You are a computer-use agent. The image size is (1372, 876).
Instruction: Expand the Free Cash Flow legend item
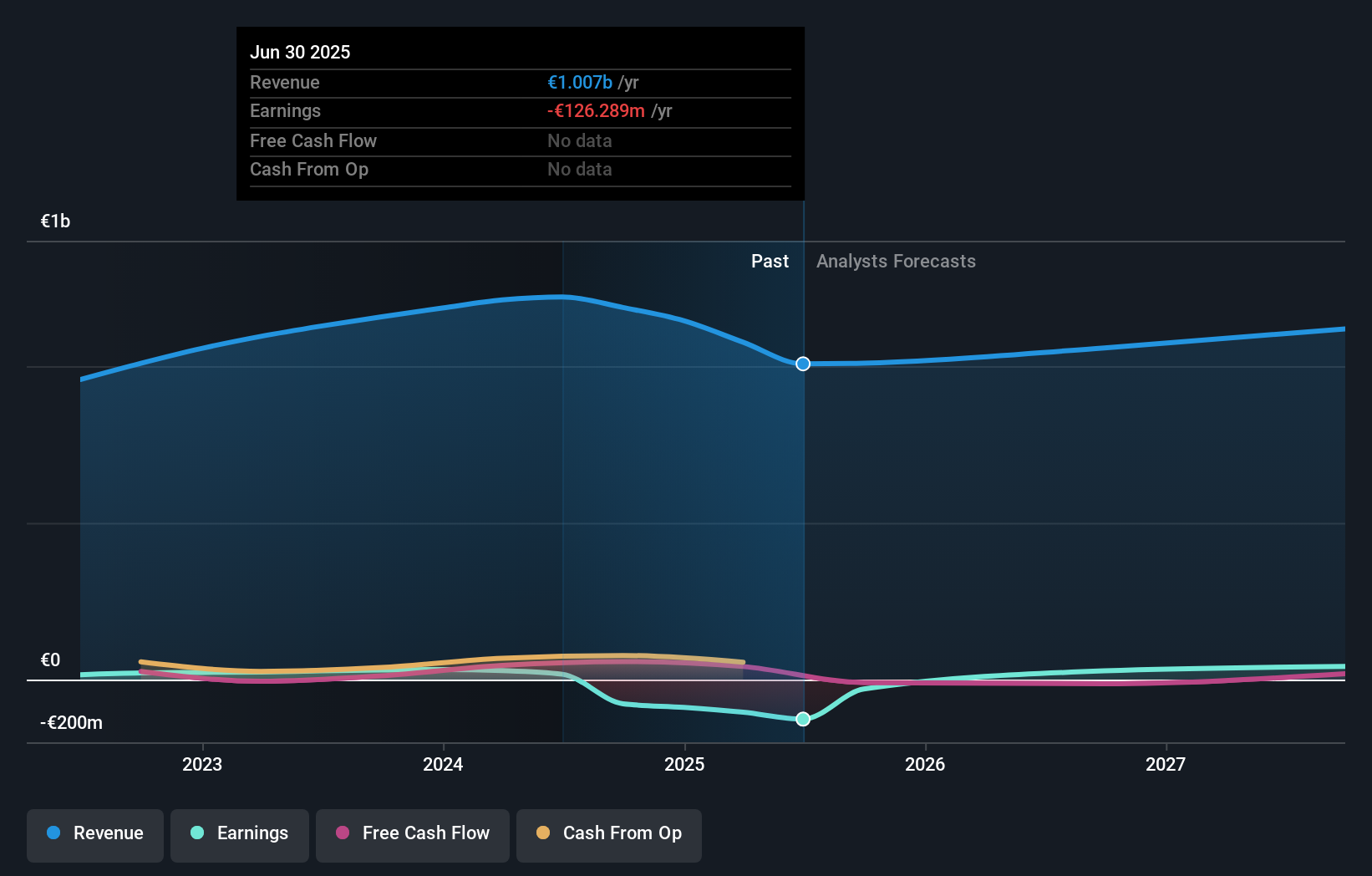coord(412,833)
